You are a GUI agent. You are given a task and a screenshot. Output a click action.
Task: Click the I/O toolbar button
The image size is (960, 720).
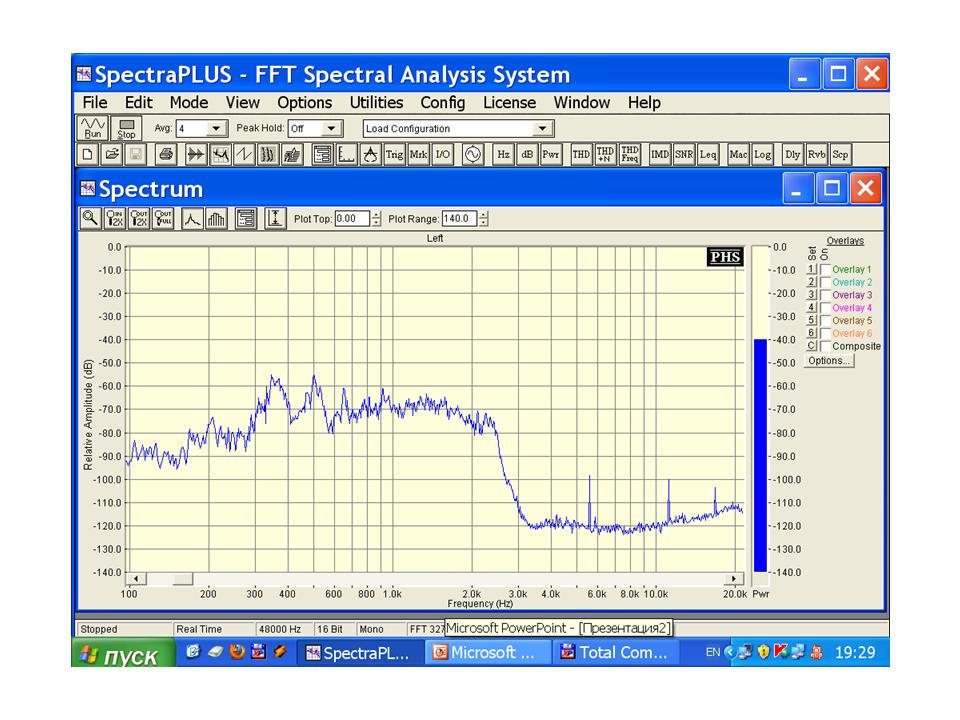click(x=442, y=154)
